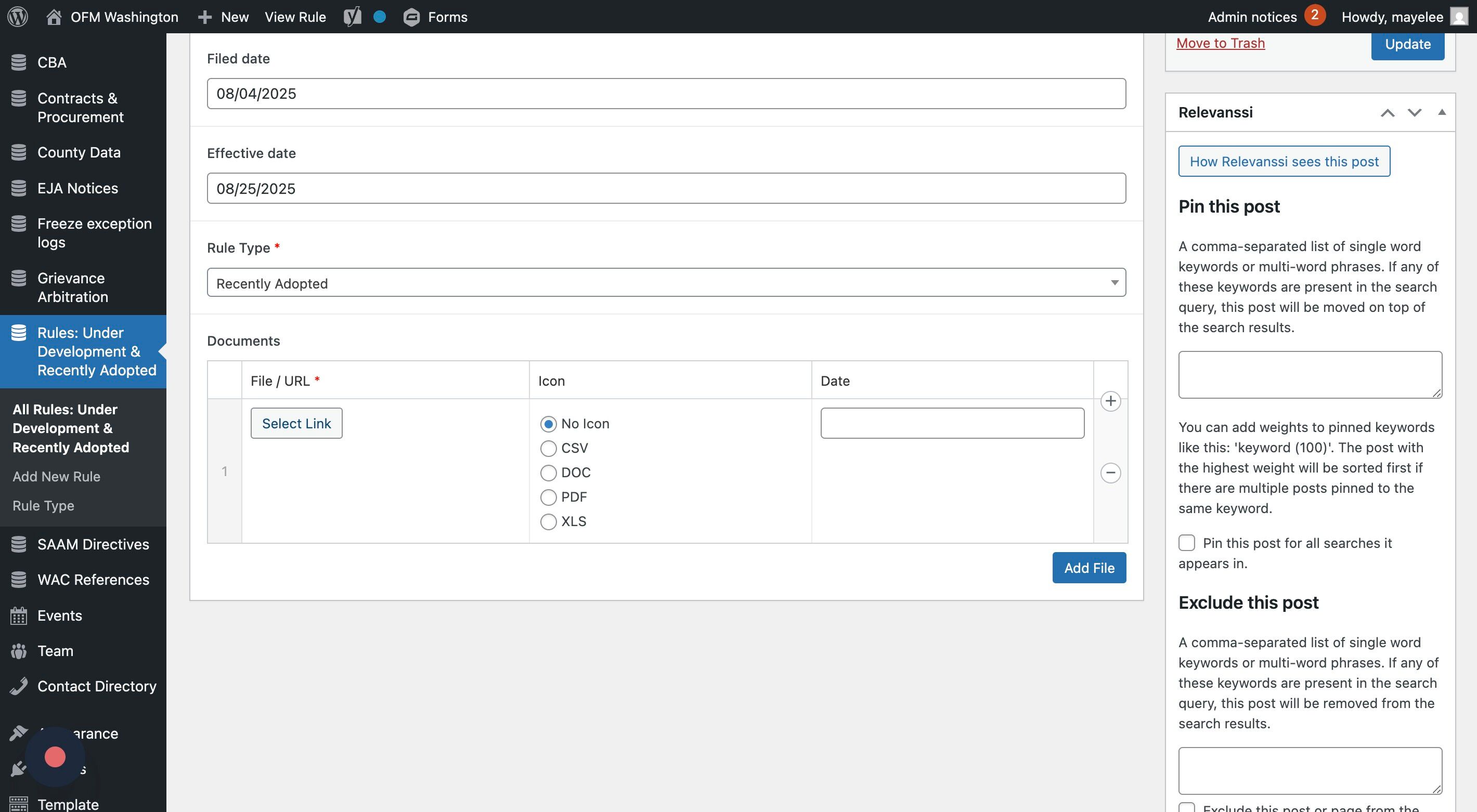This screenshot has width=1477, height=812.
Task: Open the Events calendar sidebar item
Action: [60, 615]
